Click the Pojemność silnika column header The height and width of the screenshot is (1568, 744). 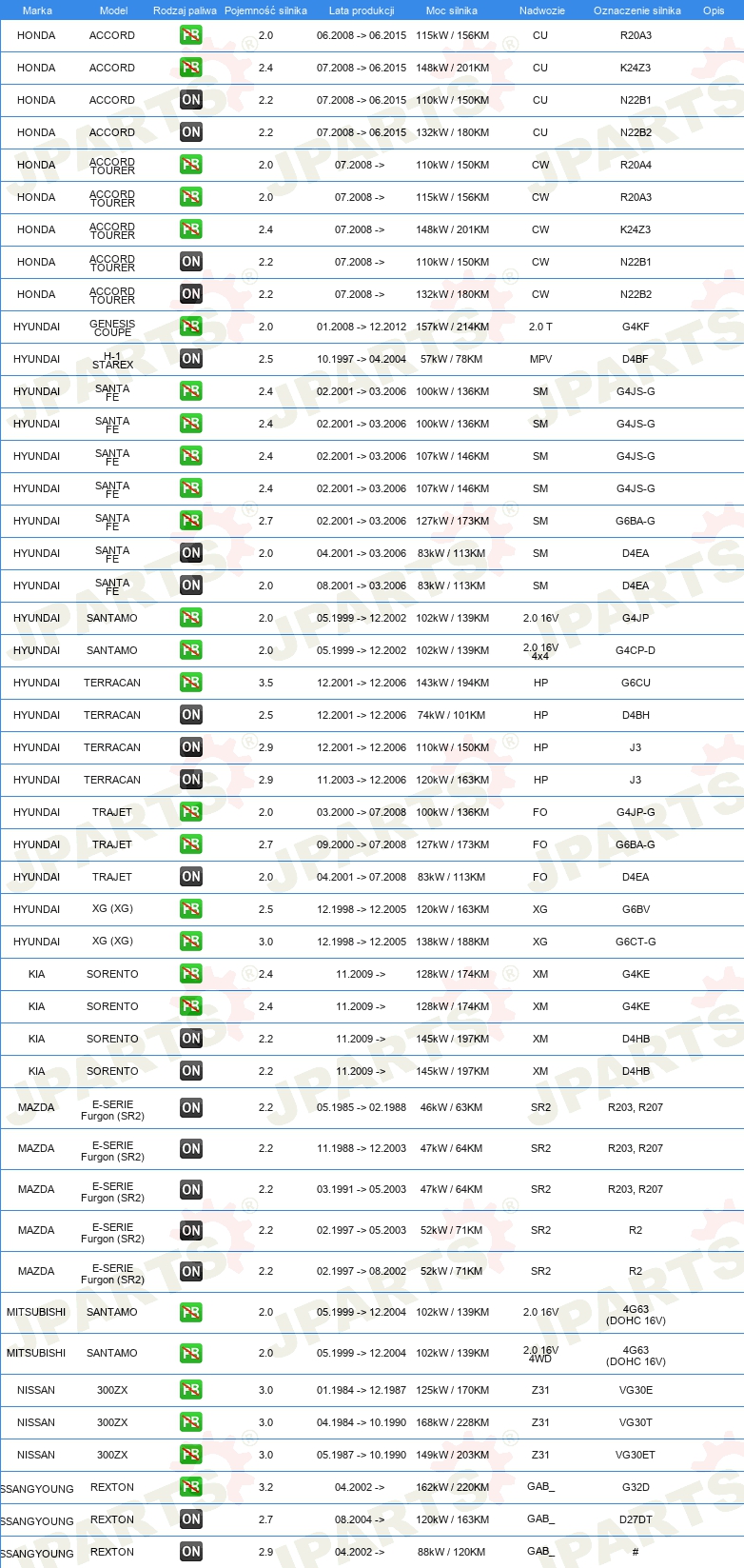pyautogui.click(x=265, y=10)
